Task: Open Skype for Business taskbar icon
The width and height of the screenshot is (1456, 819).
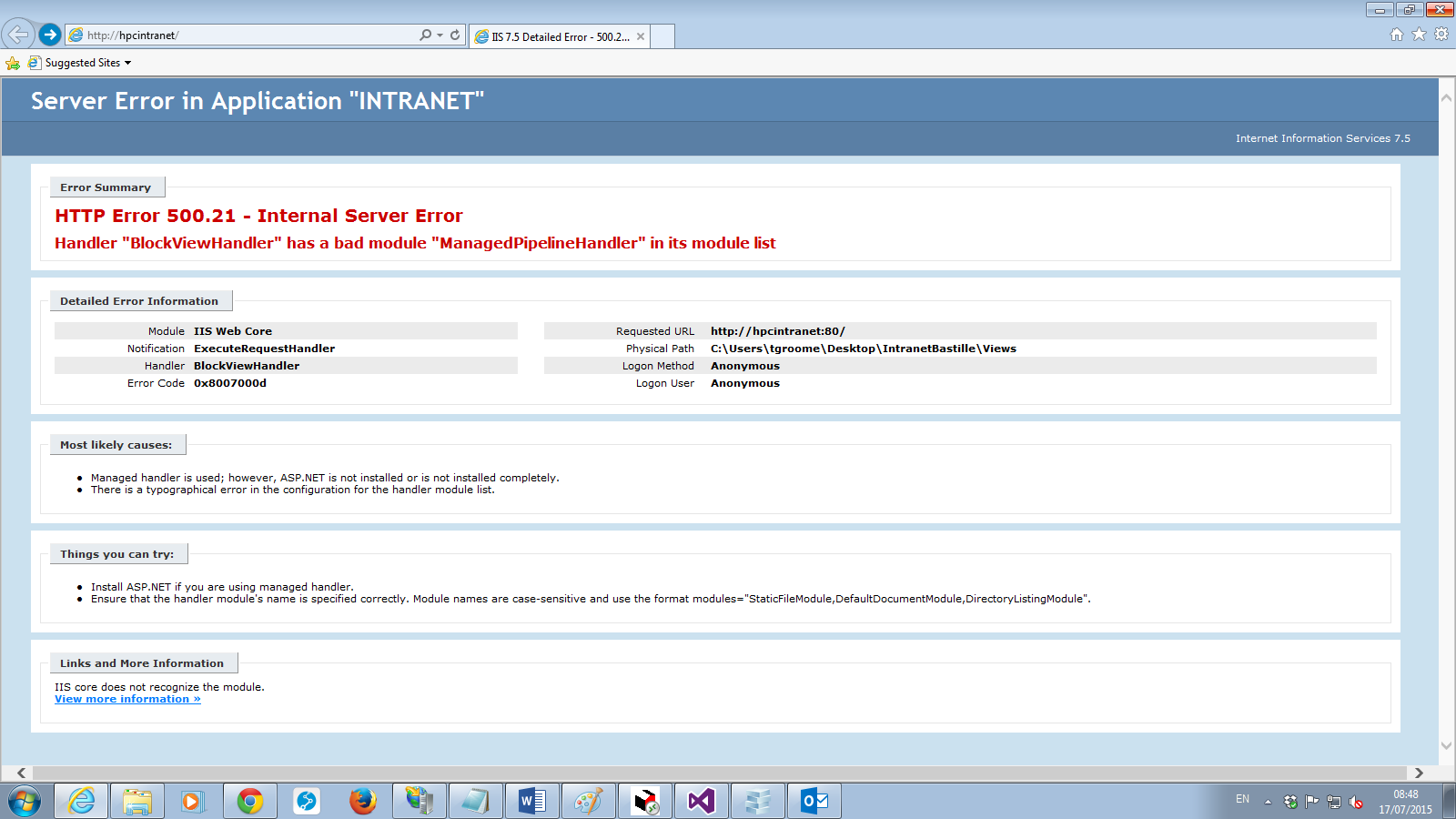Action: pyautogui.click(x=307, y=801)
